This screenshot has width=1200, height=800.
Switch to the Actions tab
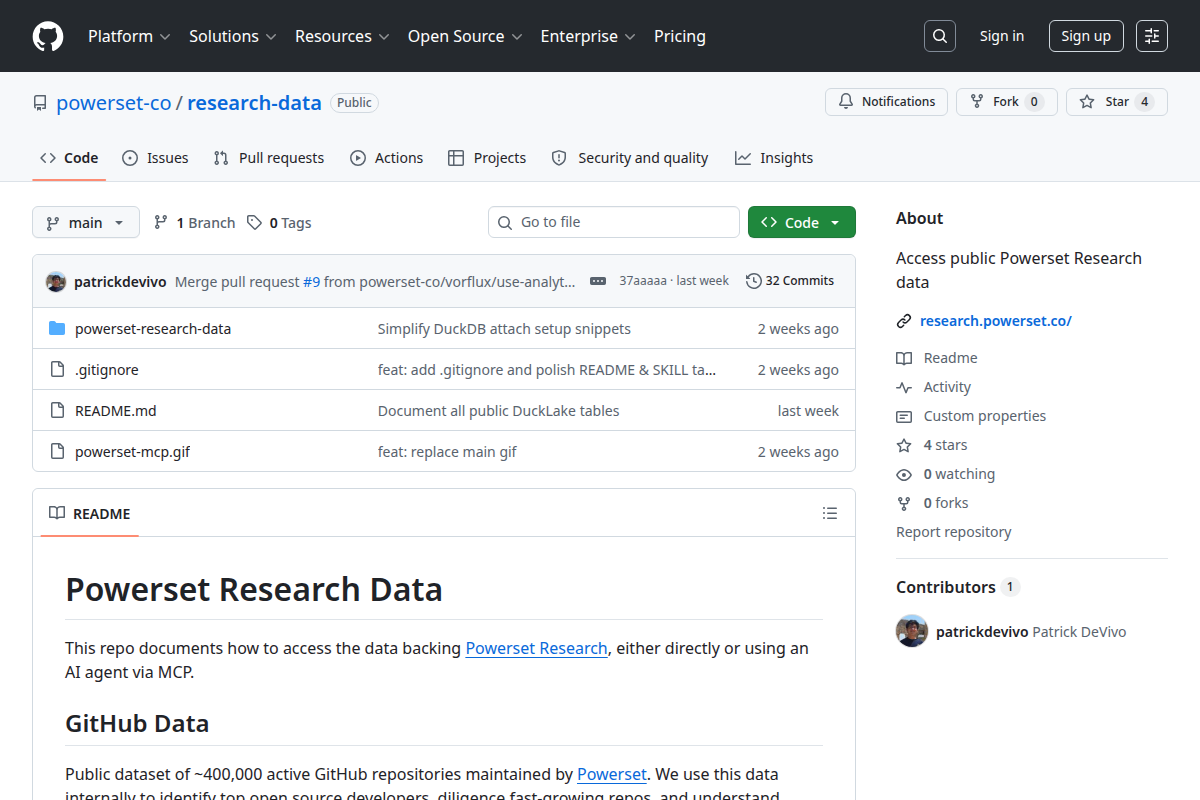[387, 158]
